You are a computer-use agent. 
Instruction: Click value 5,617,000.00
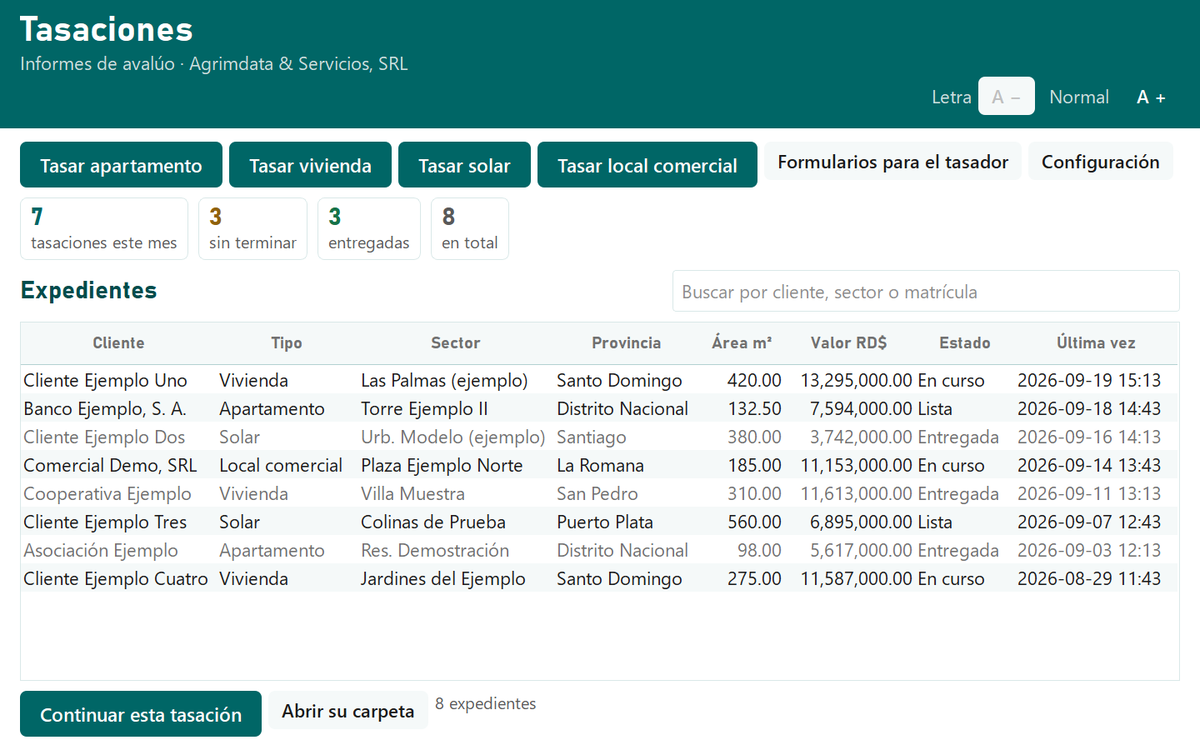tap(861, 550)
